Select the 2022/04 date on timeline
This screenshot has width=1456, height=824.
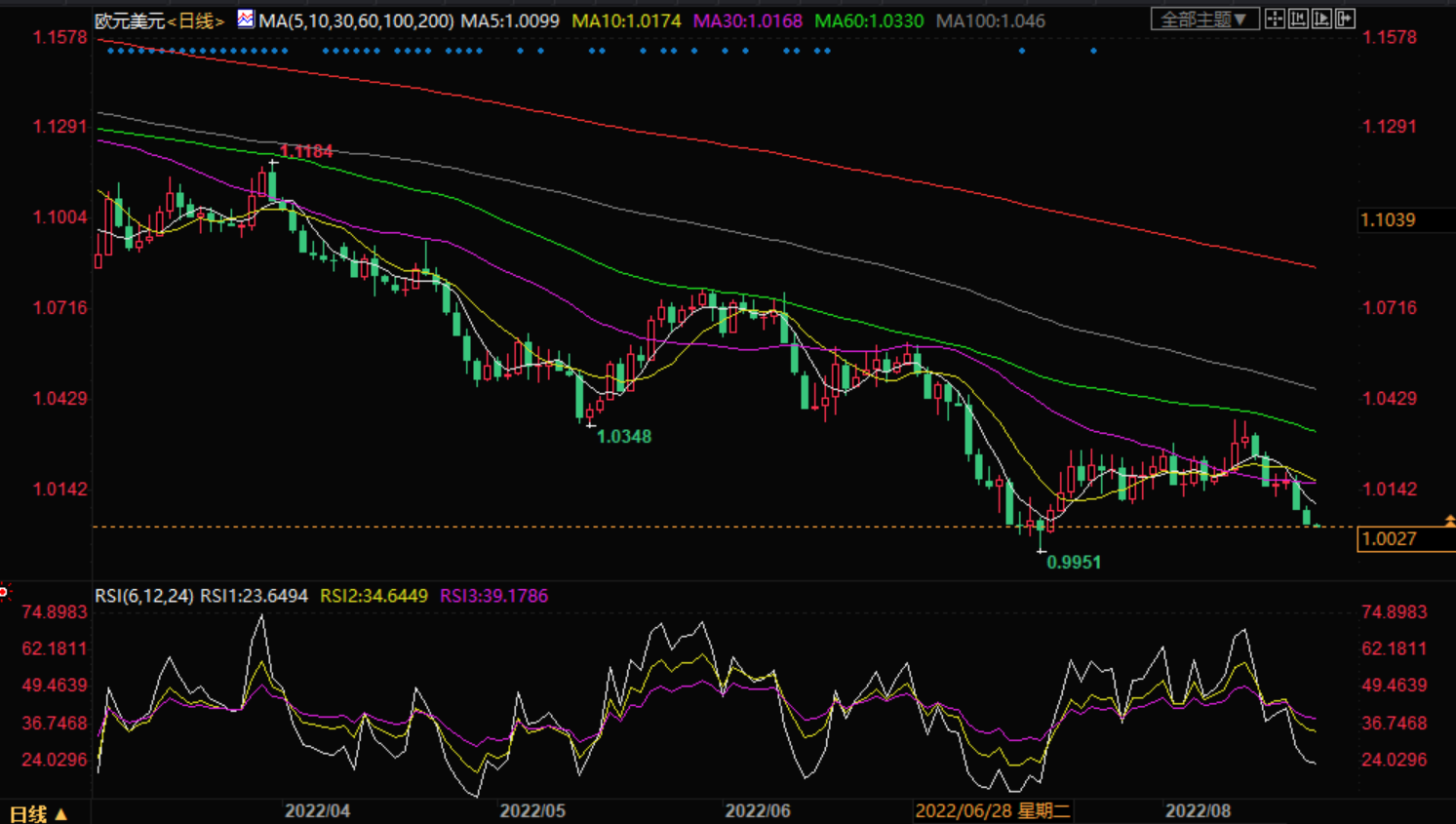coord(317,811)
